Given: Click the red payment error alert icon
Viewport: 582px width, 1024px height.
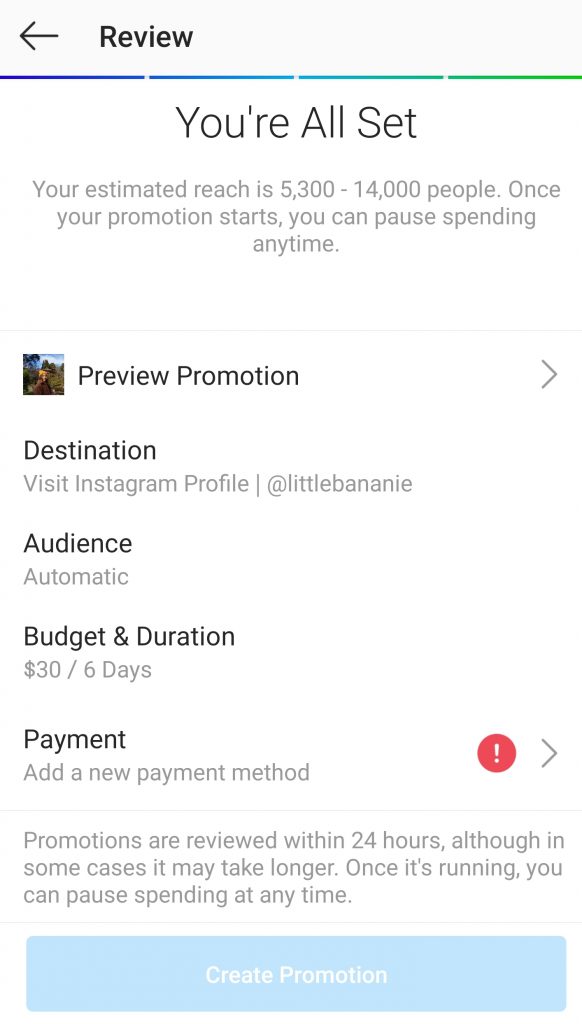Looking at the screenshot, I should (496, 753).
